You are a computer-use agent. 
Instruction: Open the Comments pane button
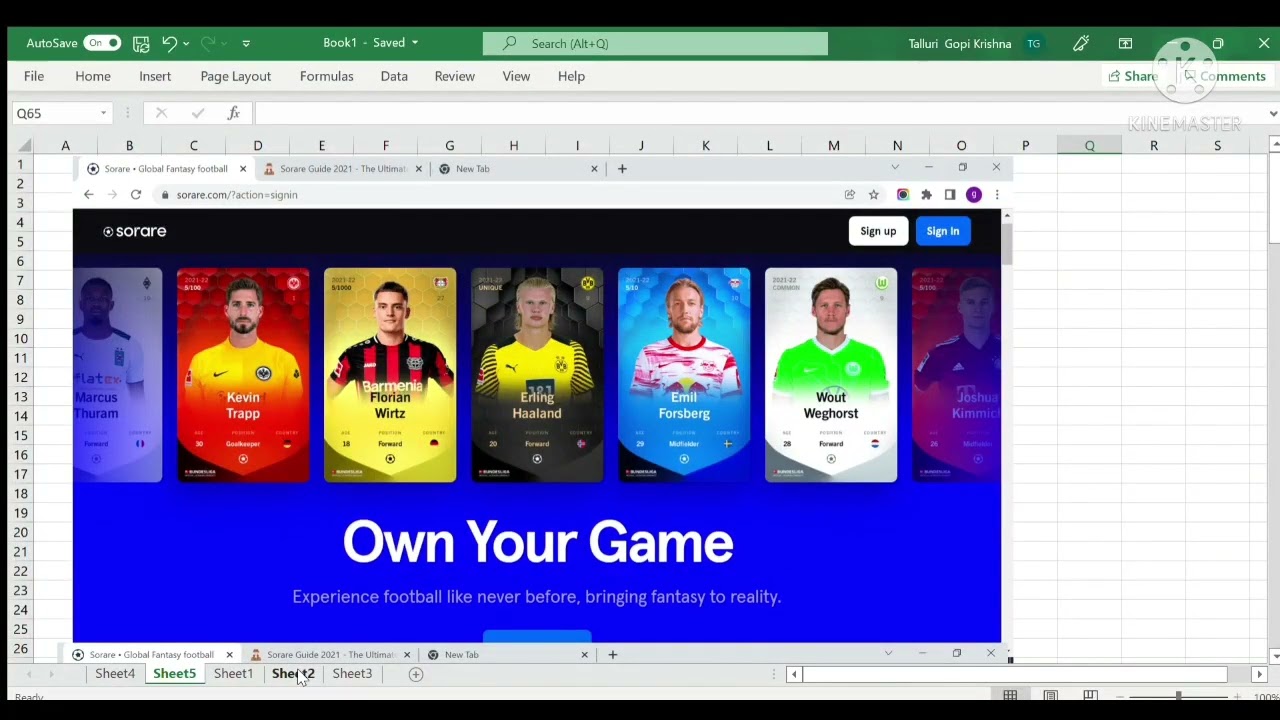pos(1224,76)
